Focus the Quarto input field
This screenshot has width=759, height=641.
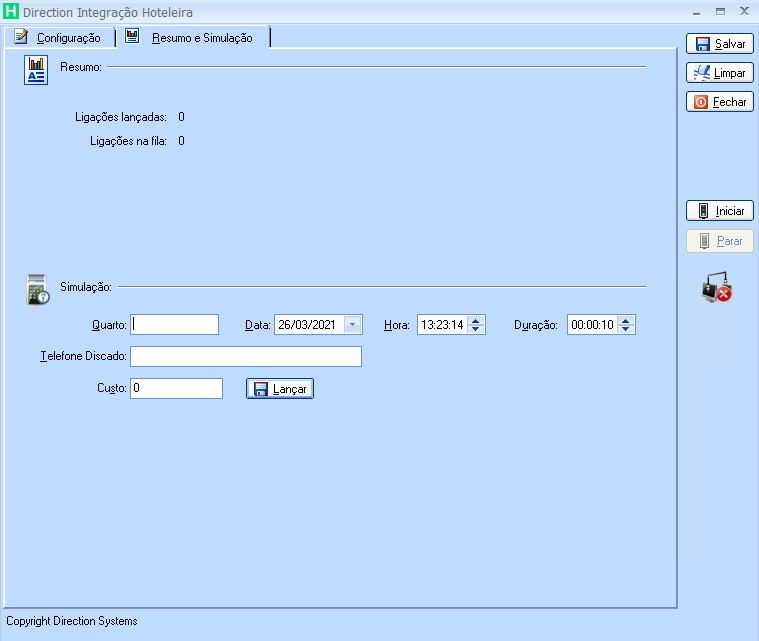pyautogui.click(x=174, y=324)
